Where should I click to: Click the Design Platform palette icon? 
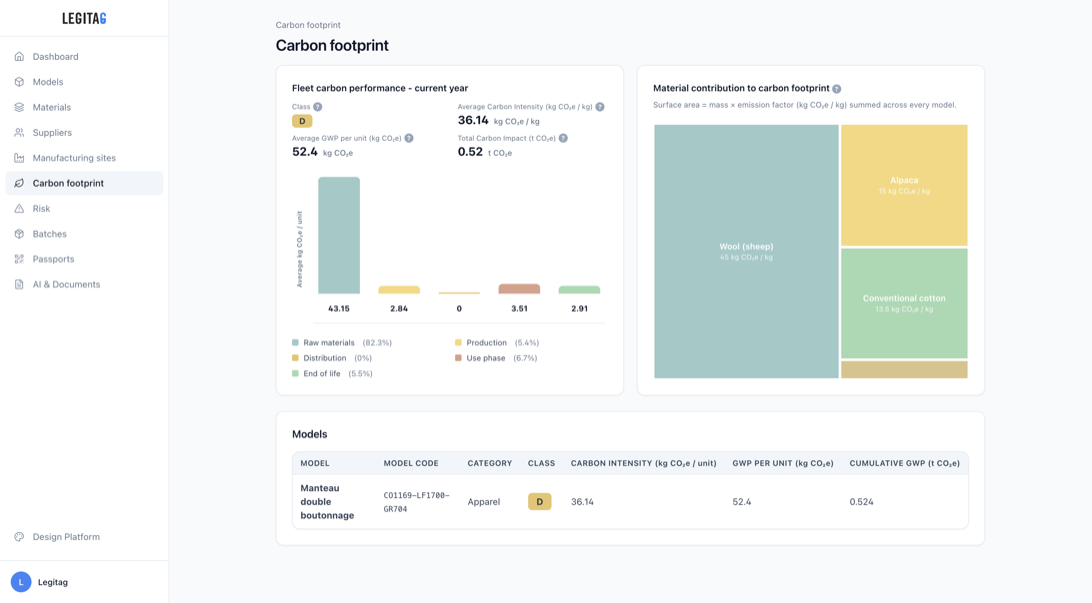19,537
